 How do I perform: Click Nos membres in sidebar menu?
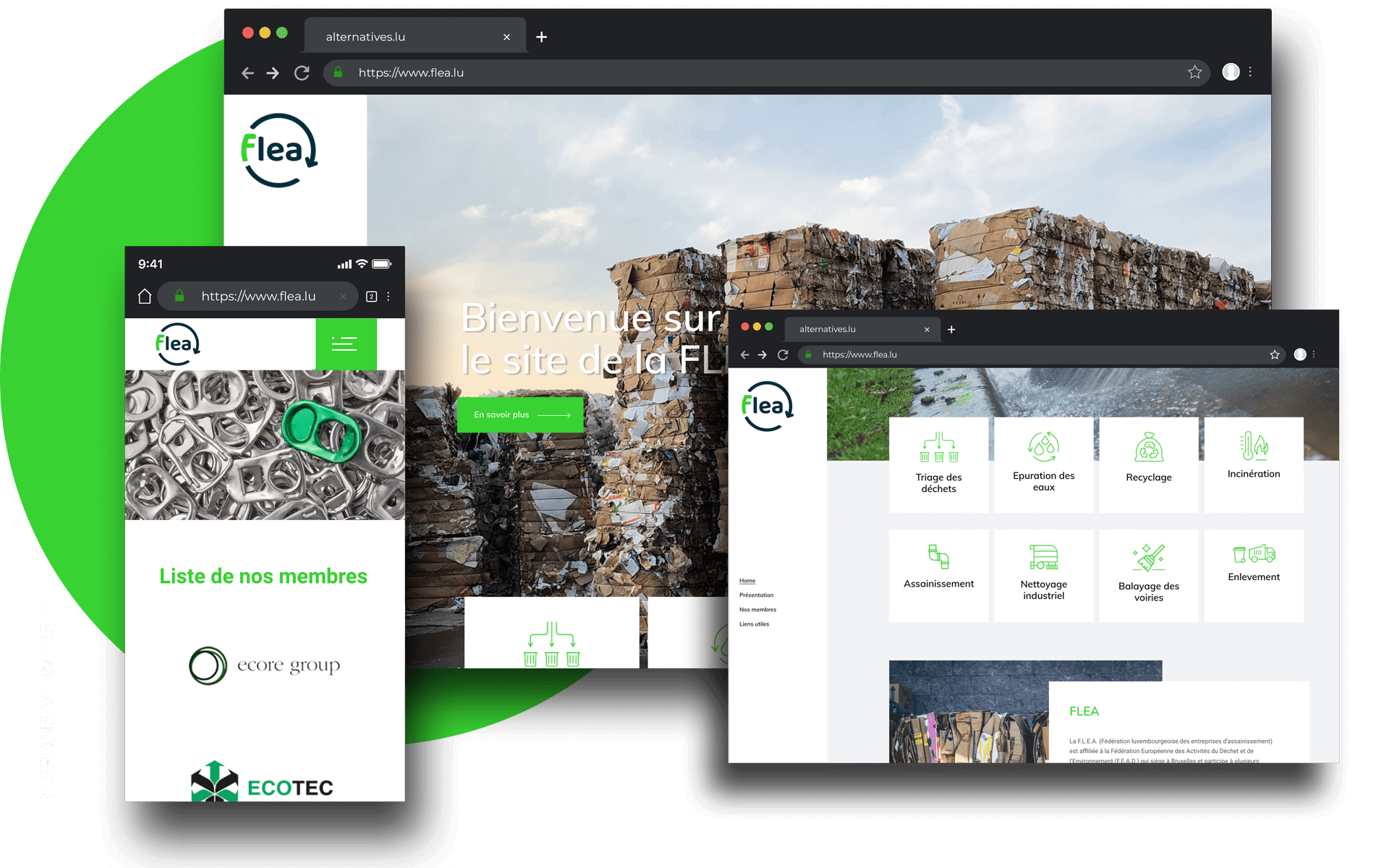pyautogui.click(x=757, y=610)
